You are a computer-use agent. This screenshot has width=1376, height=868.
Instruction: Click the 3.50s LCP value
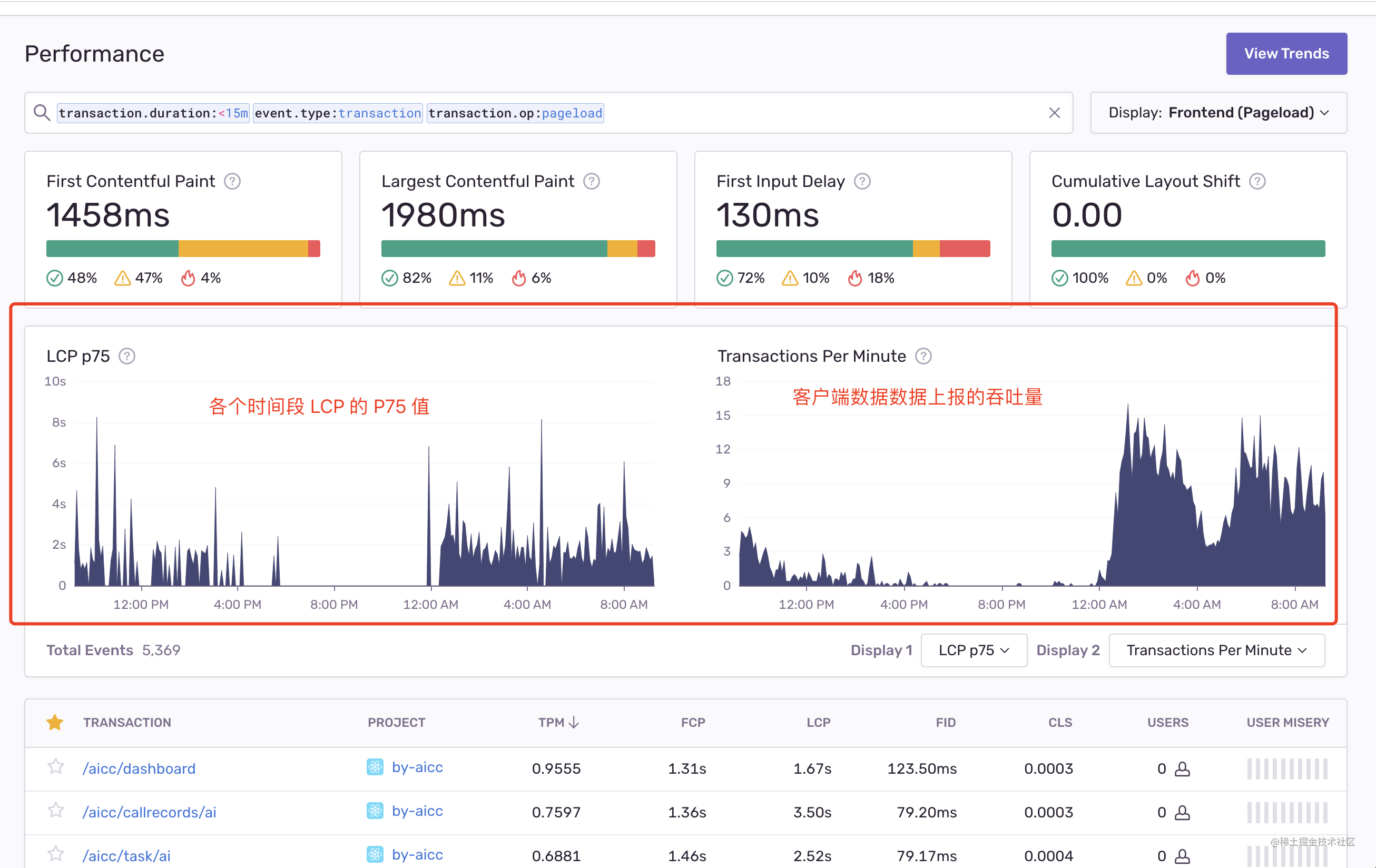(812, 812)
